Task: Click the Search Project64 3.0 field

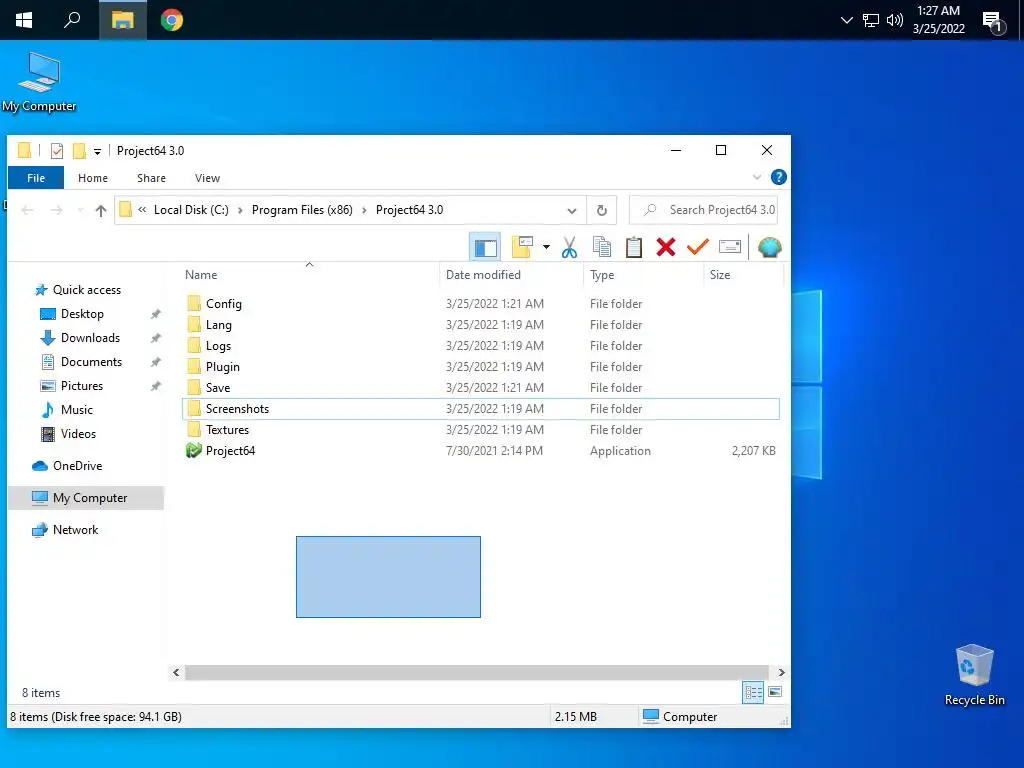Action: coord(703,210)
